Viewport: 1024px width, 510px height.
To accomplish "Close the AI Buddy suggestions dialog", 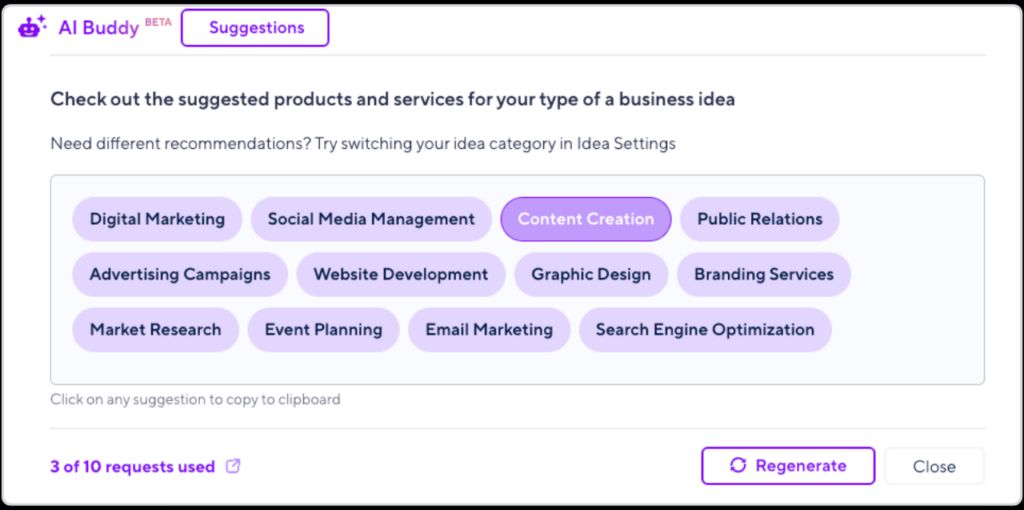I will 933,466.
